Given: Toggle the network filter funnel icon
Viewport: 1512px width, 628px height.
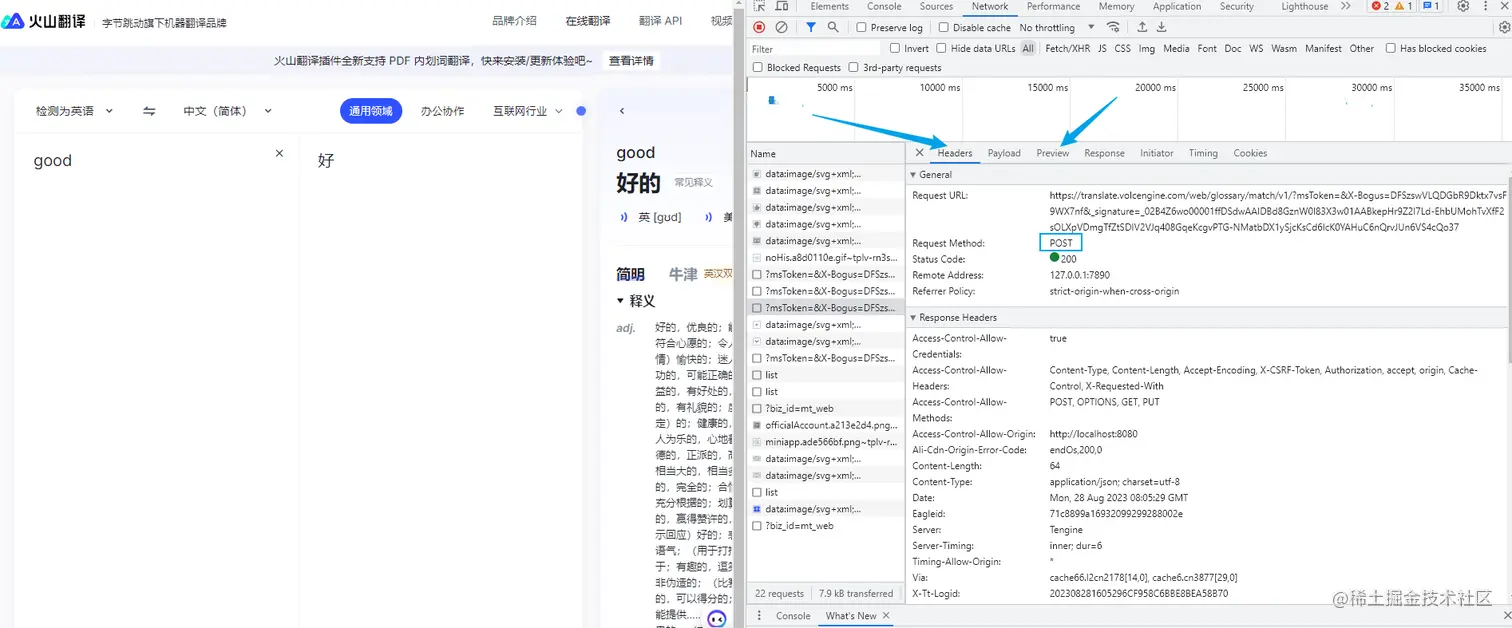Looking at the screenshot, I should pos(811,28).
